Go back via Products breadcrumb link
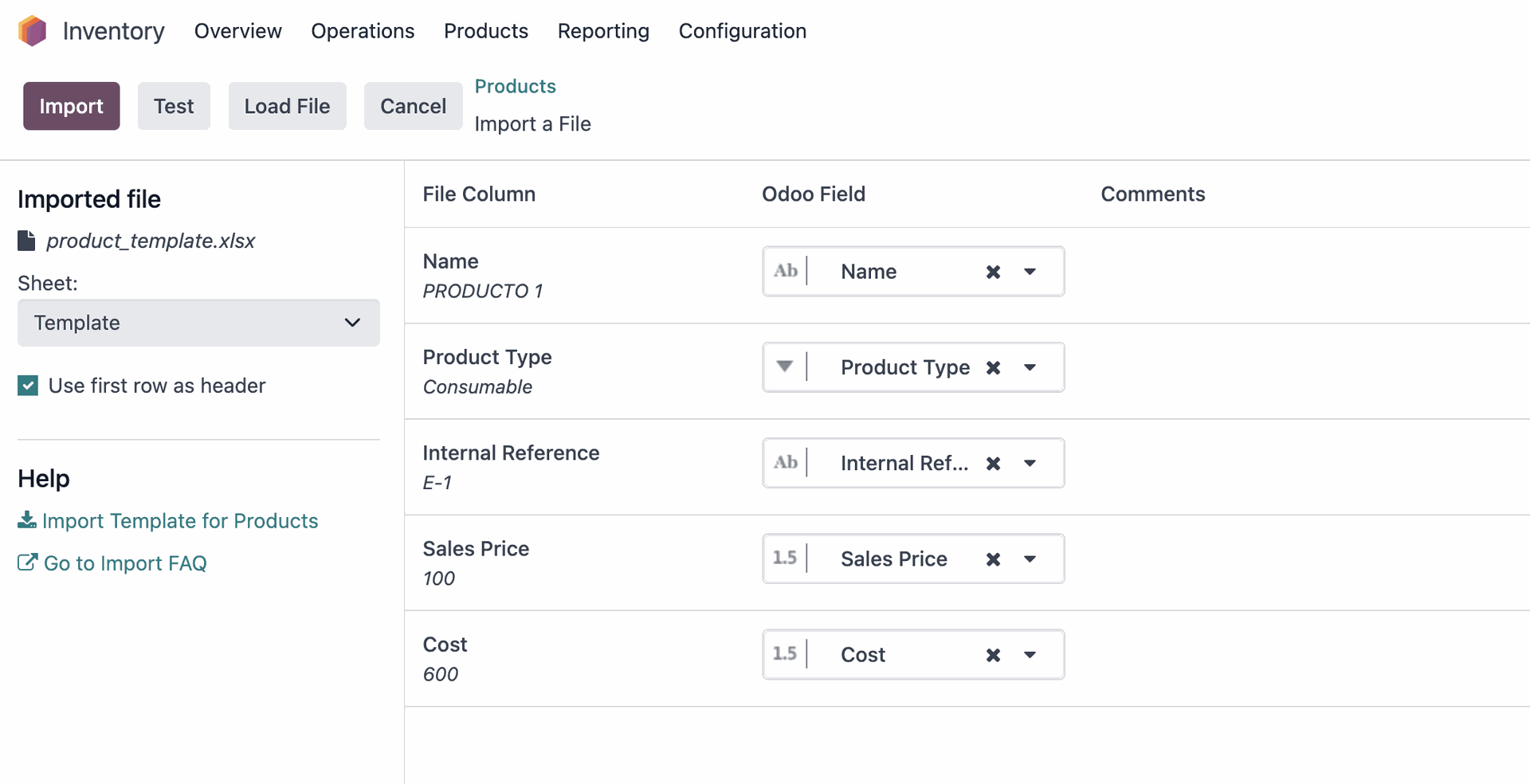This screenshot has width=1530, height=784. pos(515,86)
